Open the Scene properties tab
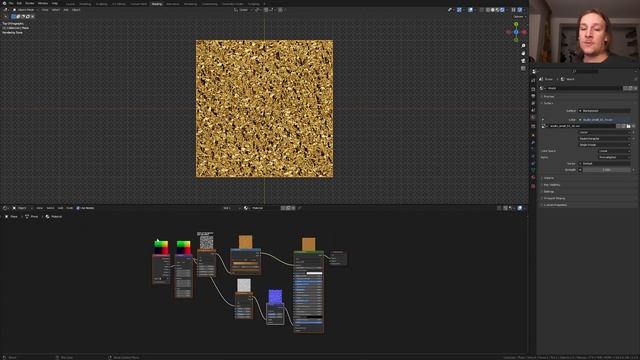The height and width of the screenshot is (360, 640). (x=533, y=110)
